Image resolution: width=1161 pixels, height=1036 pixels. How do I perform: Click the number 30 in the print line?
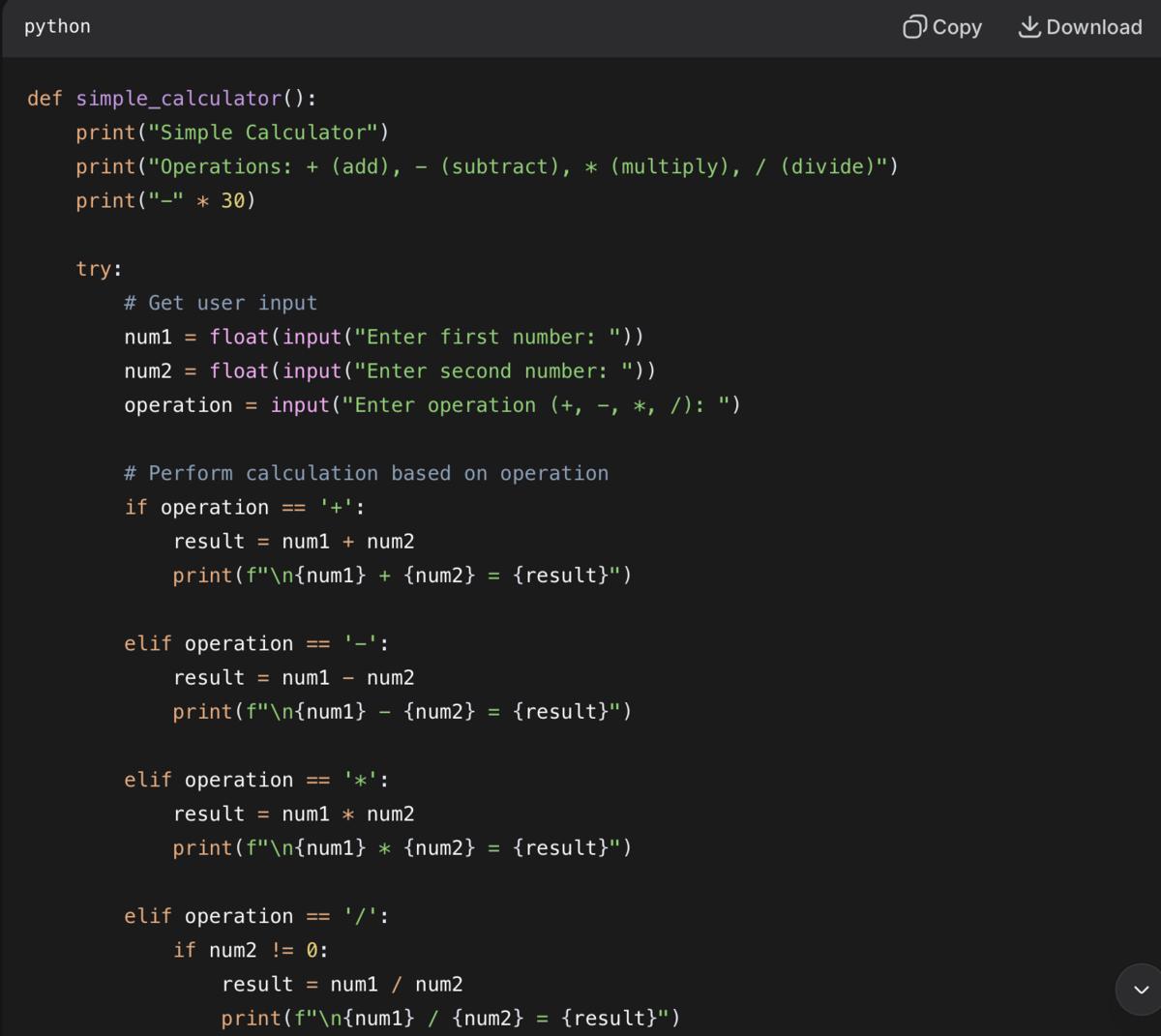(233, 200)
